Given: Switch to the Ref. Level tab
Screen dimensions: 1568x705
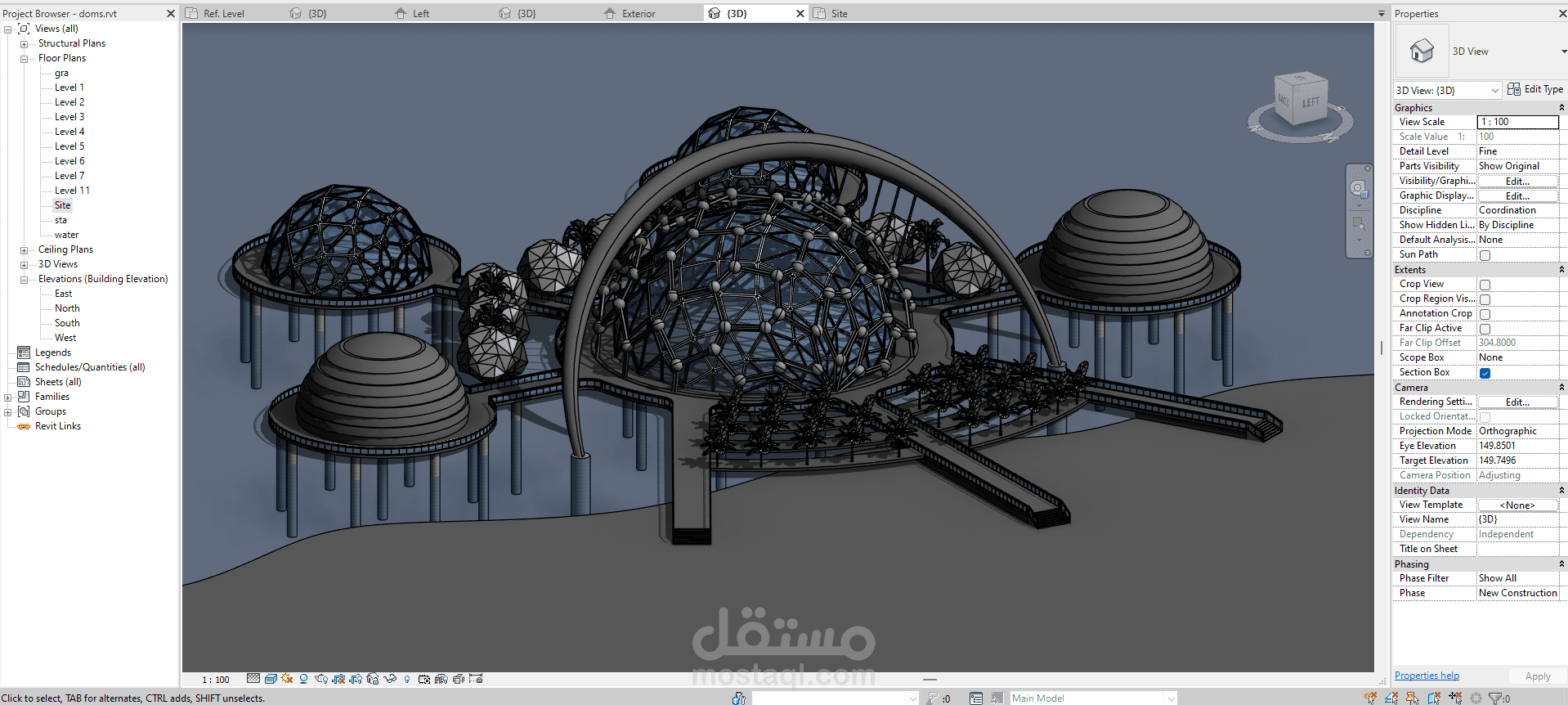Looking at the screenshot, I should 223,14.
